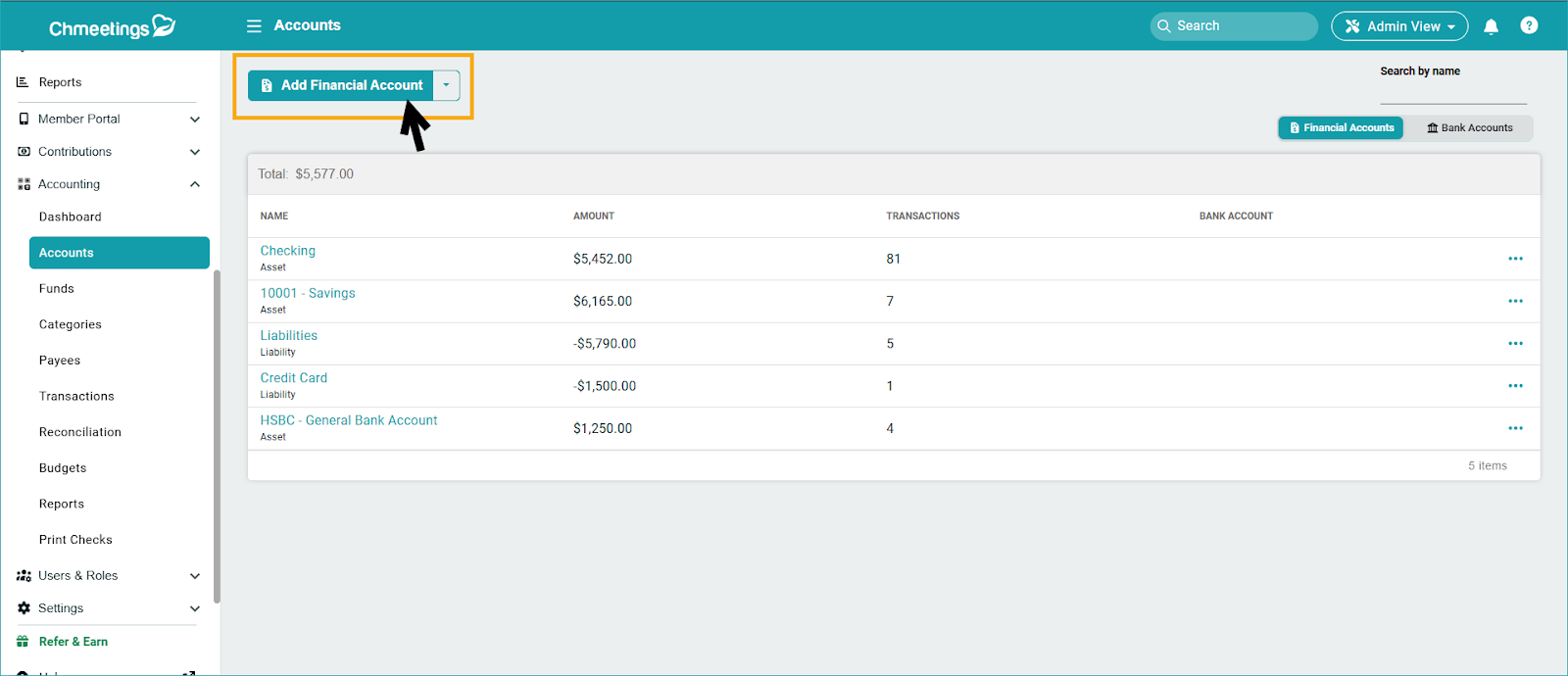Select the Financial Accounts view toggle
1568x676 pixels.
point(1341,128)
